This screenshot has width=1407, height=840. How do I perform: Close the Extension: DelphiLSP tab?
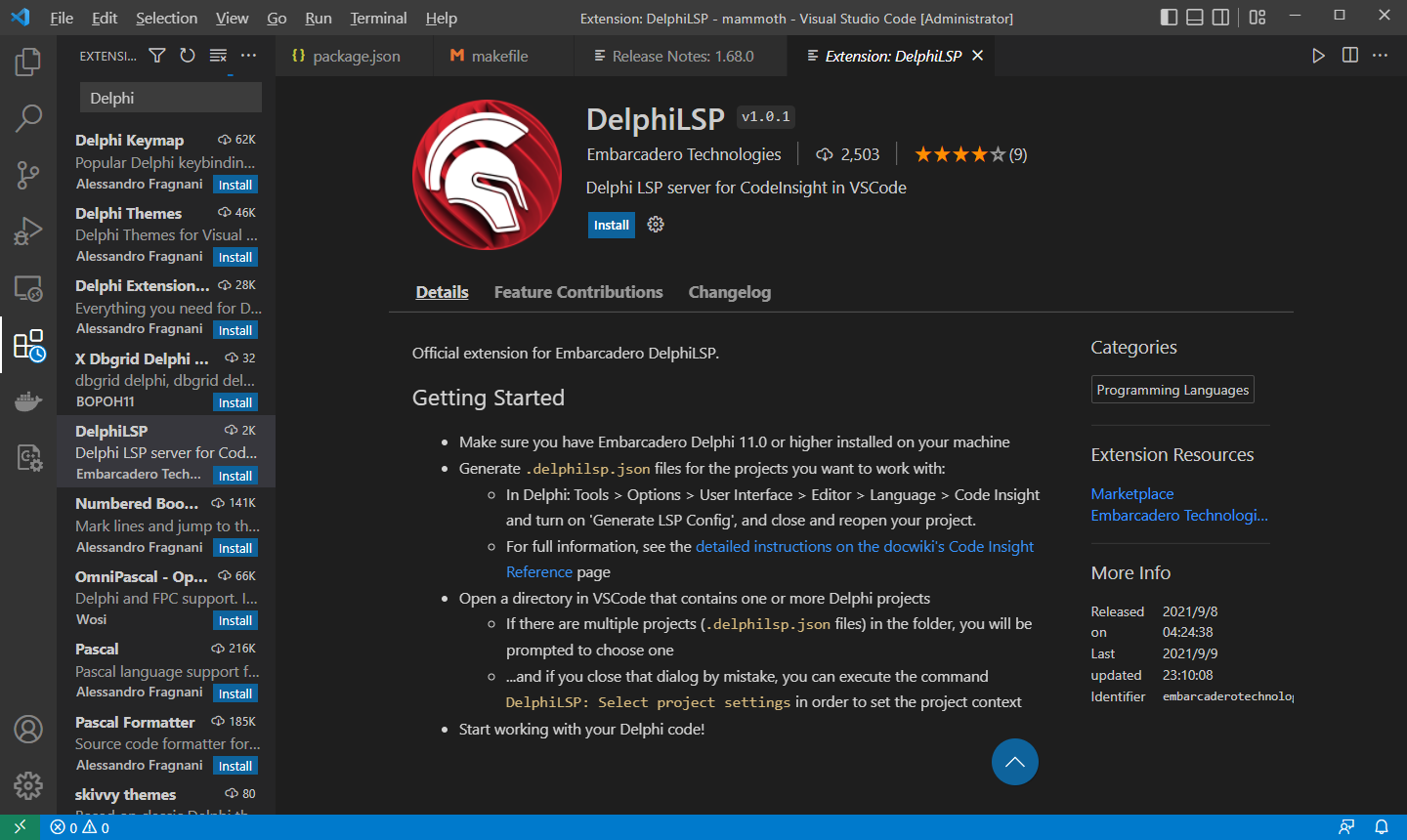[x=977, y=56]
